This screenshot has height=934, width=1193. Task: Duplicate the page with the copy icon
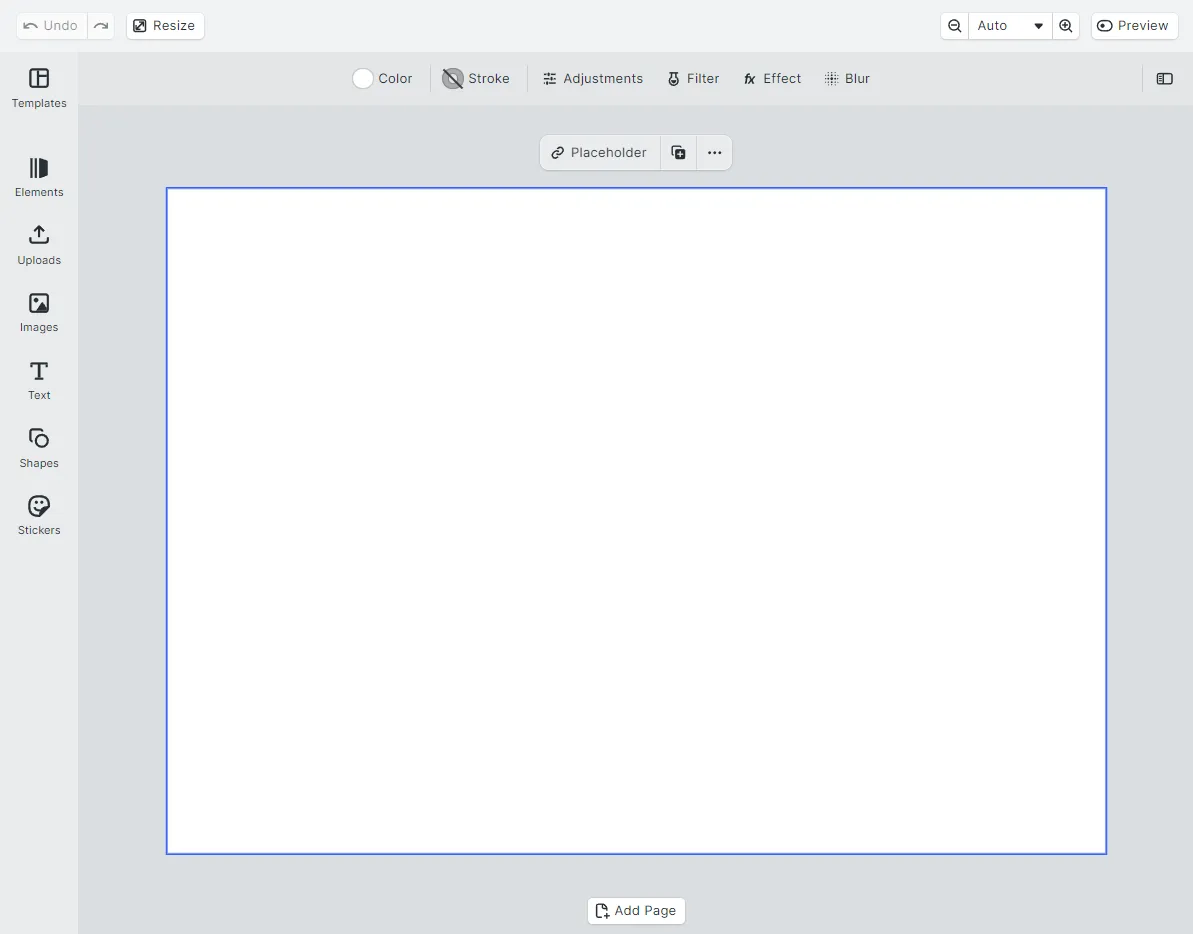[678, 153]
